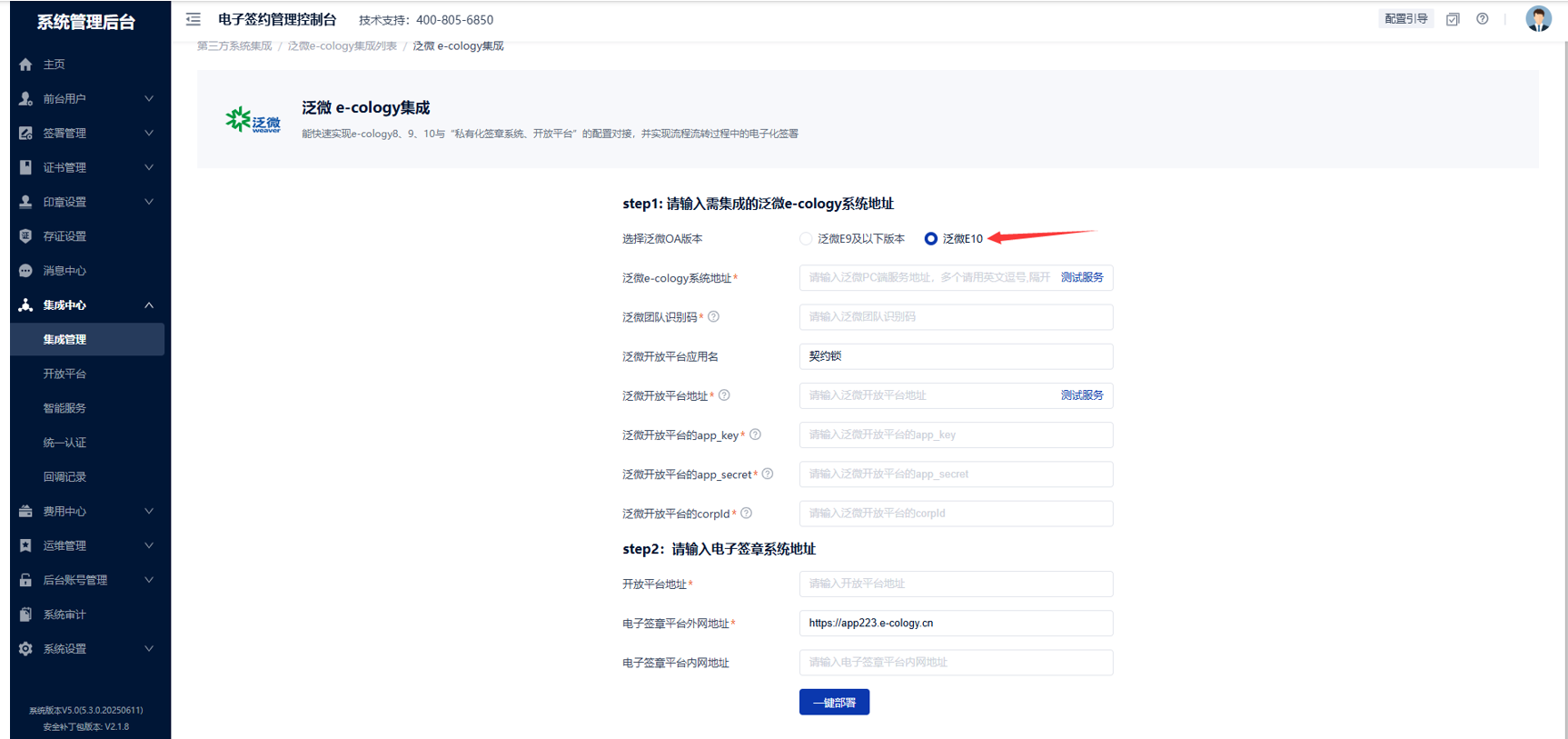Click the 系统设置 gear icon
Screen dimensions: 1568x739
point(25,649)
